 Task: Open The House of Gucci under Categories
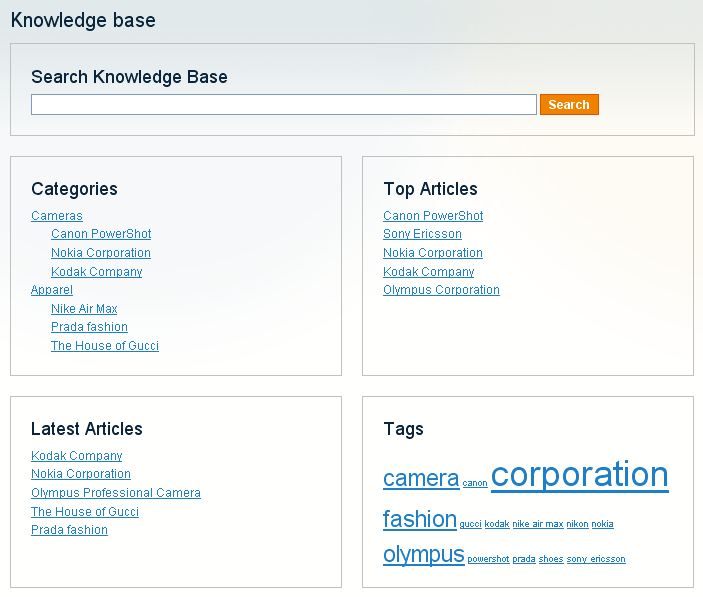pyautogui.click(x=105, y=346)
